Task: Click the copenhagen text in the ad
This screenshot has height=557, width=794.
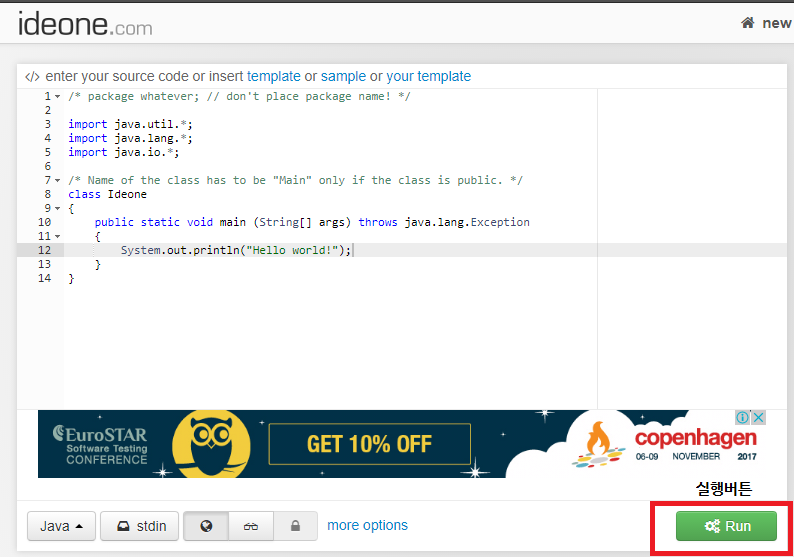Action: point(696,438)
